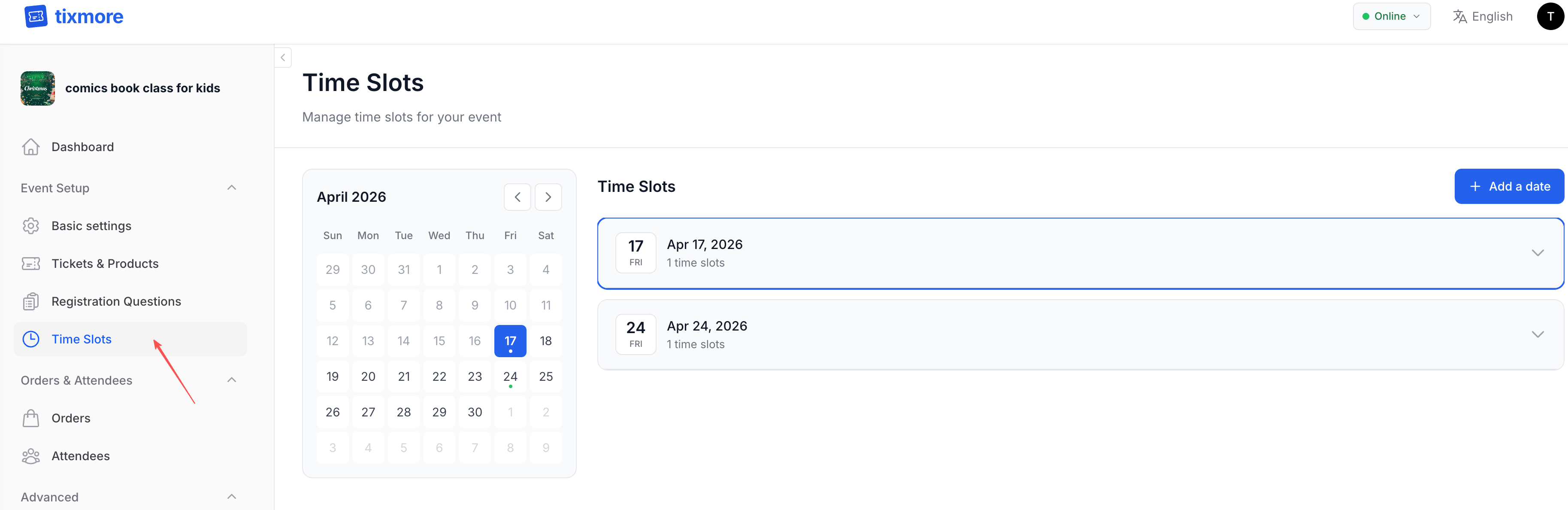Collapse the Orders & Attendees section
Viewport: 1568px width, 510px height.
231,380
